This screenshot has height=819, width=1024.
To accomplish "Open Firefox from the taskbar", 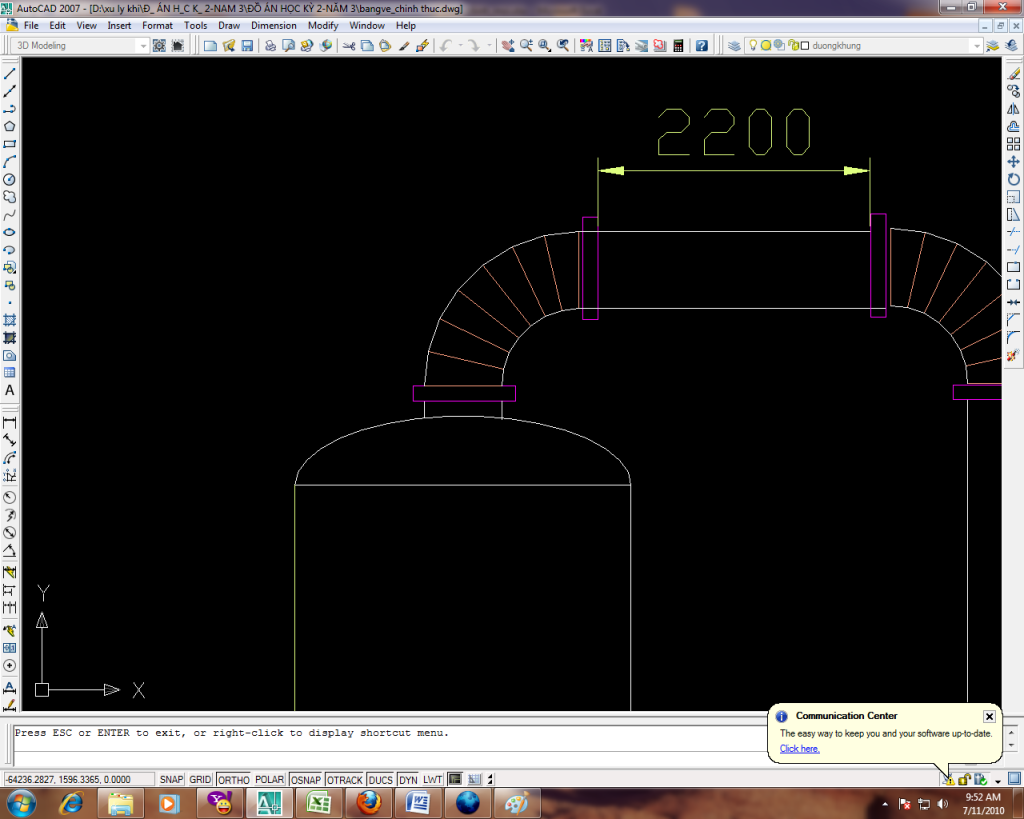I will (x=368, y=803).
